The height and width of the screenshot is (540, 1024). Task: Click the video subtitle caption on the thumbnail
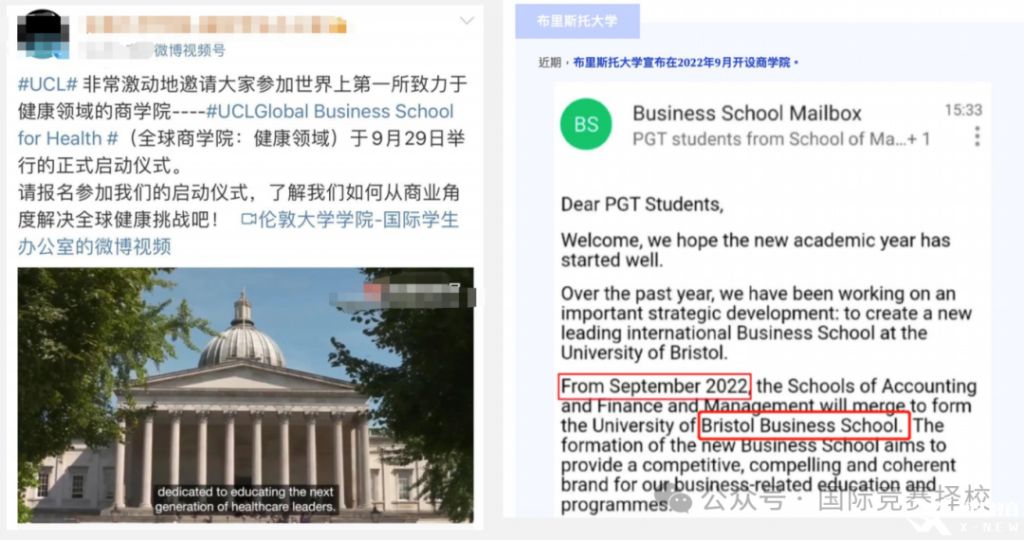click(x=246, y=500)
